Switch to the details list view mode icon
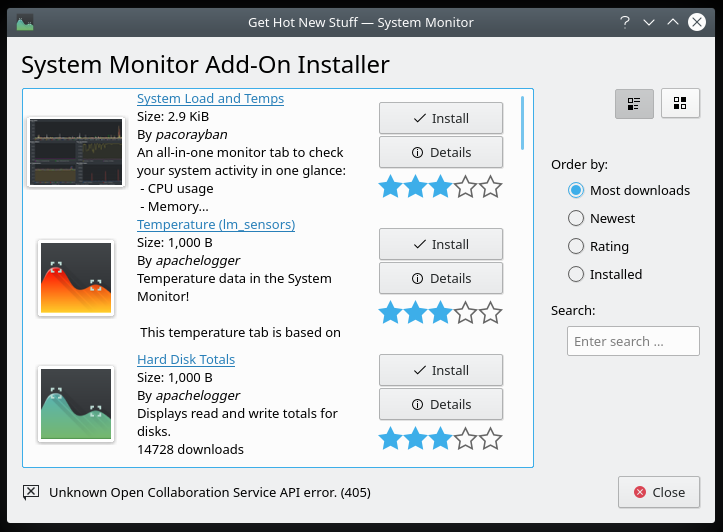The height and width of the screenshot is (532, 723). 634,104
